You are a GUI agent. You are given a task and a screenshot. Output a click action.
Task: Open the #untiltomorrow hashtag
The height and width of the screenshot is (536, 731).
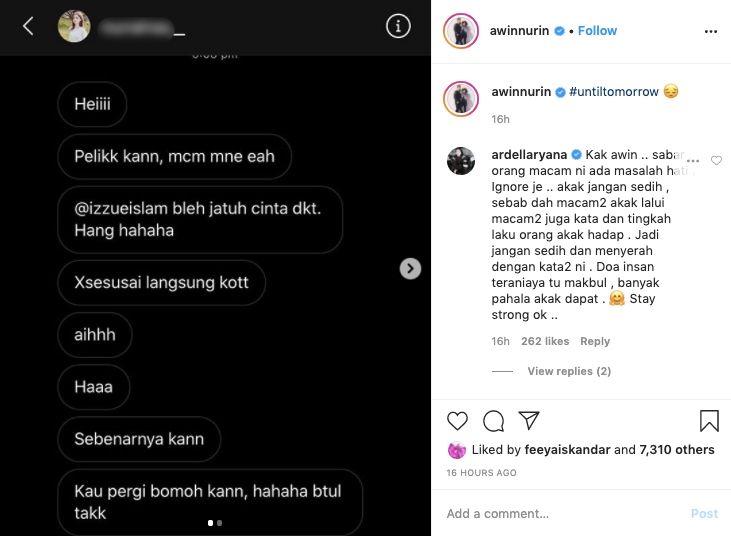[614, 92]
